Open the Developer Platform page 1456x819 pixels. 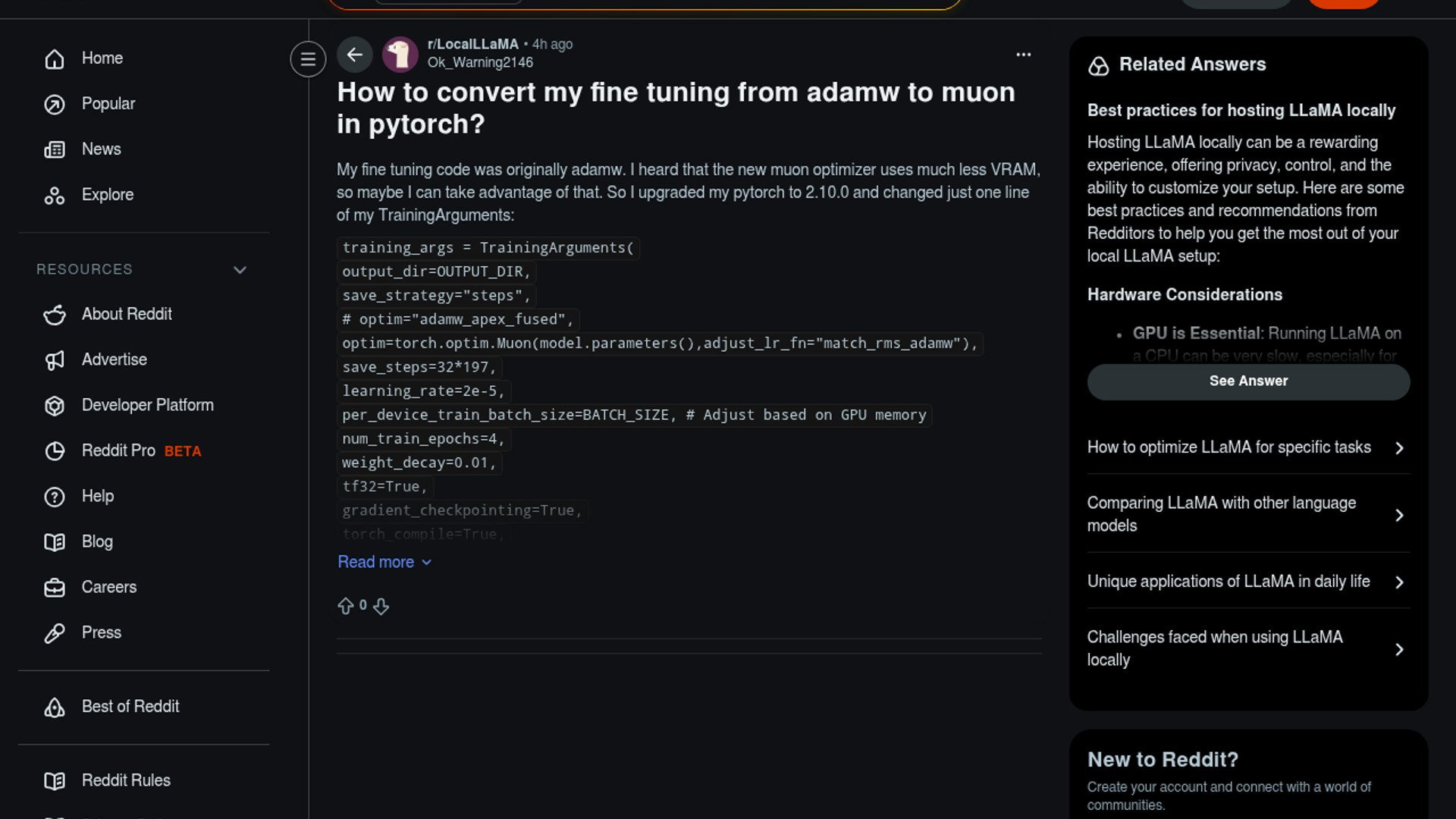[x=147, y=405]
